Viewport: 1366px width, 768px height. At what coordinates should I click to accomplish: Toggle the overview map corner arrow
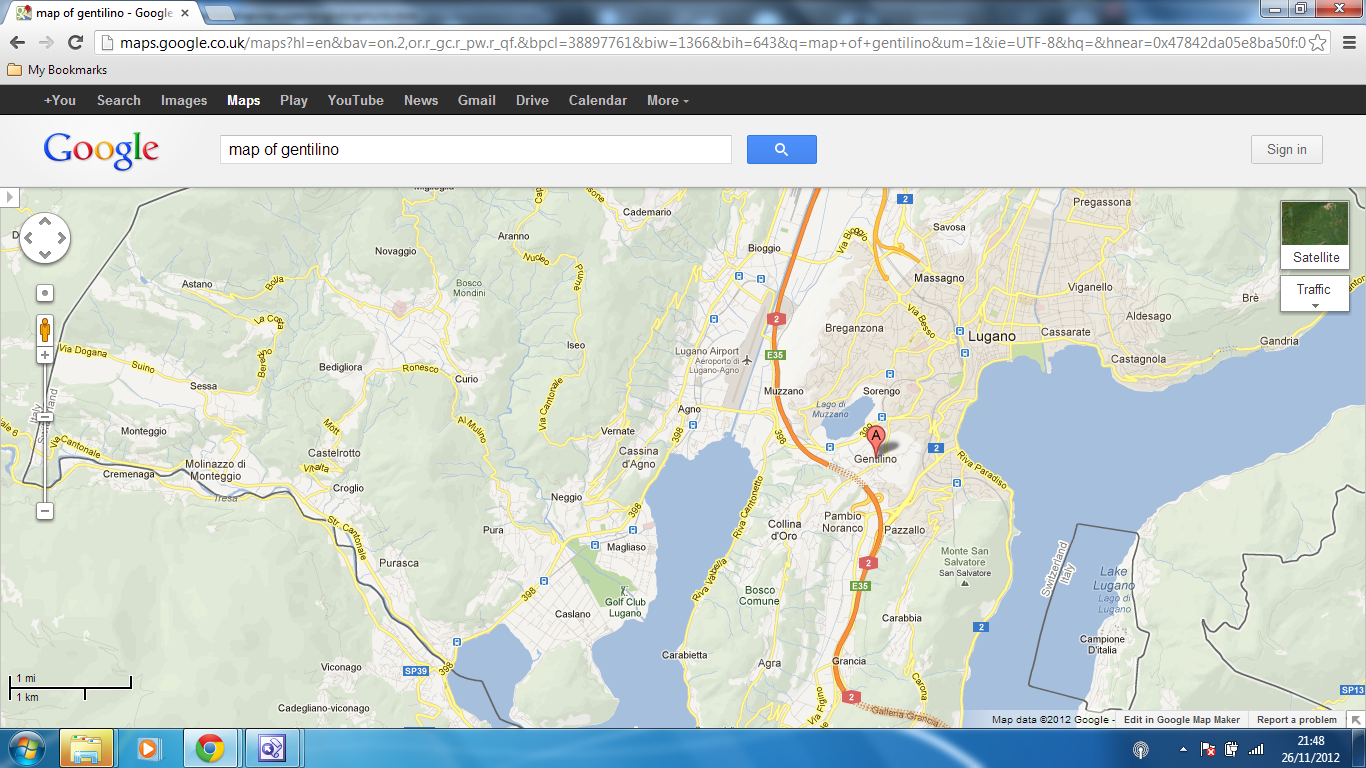[1355, 719]
